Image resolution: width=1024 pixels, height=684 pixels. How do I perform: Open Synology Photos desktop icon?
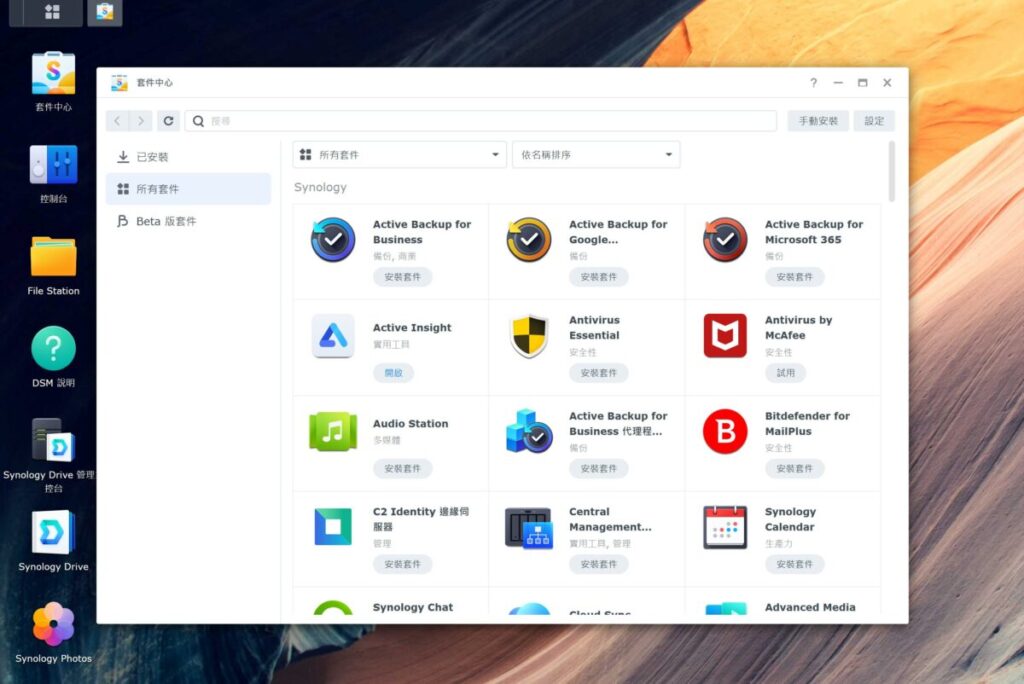pos(54,632)
